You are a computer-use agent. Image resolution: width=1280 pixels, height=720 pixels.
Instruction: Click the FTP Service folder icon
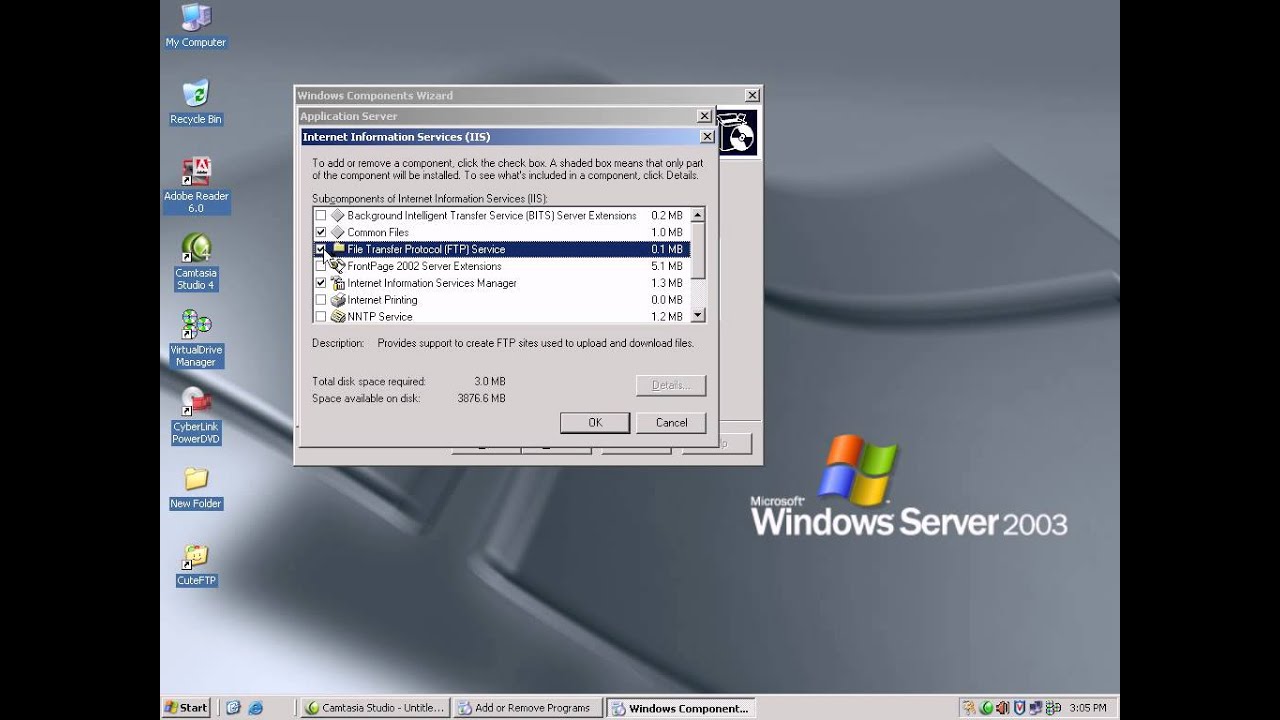(x=338, y=249)
